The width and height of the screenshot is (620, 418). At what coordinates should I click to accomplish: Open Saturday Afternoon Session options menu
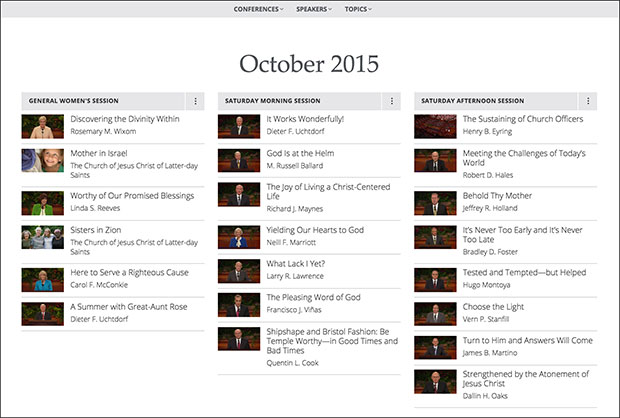588,101
